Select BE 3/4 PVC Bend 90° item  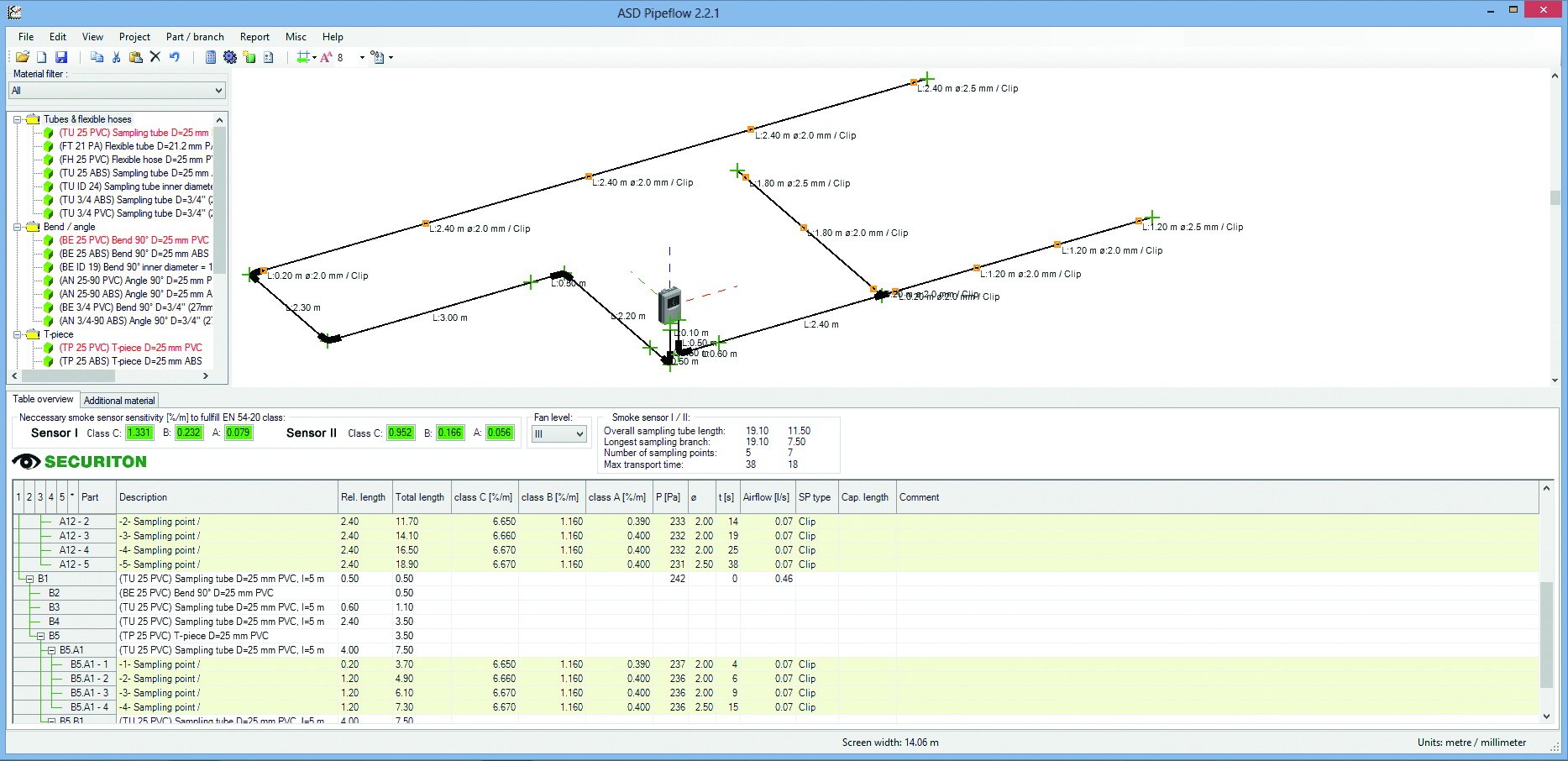point(135,307)
